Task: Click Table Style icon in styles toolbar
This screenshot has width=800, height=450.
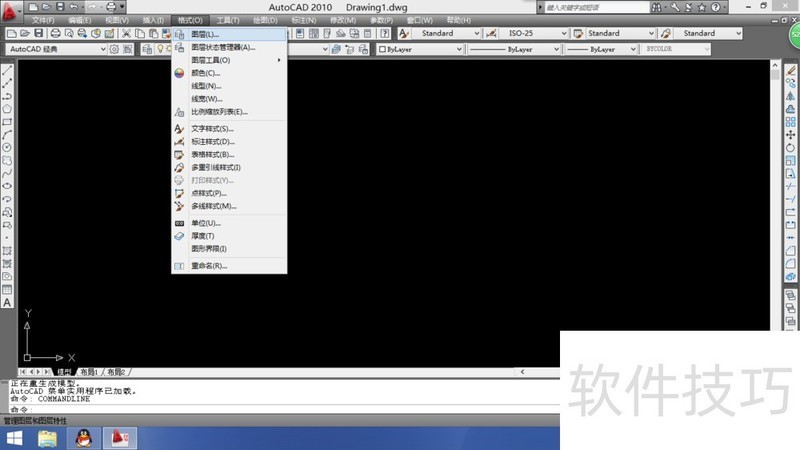Action: [578, 33]
